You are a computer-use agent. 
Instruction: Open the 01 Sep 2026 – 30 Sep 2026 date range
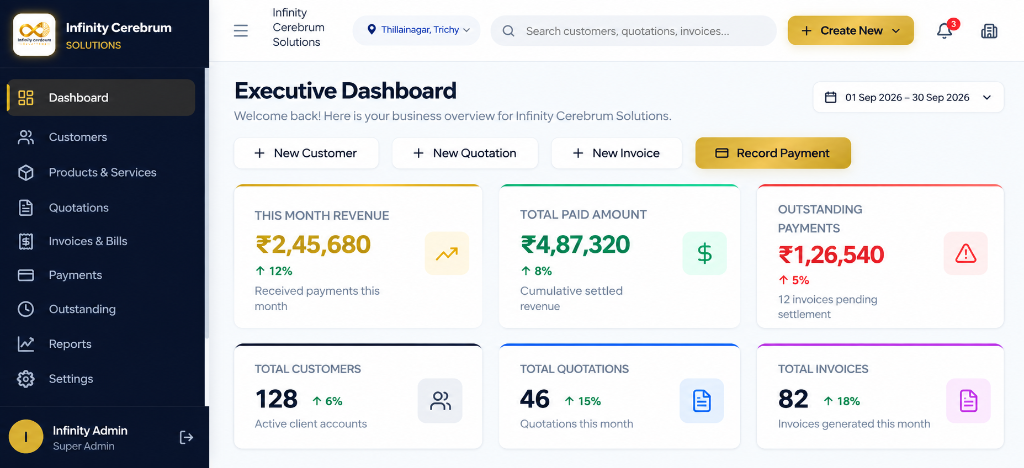908,97
